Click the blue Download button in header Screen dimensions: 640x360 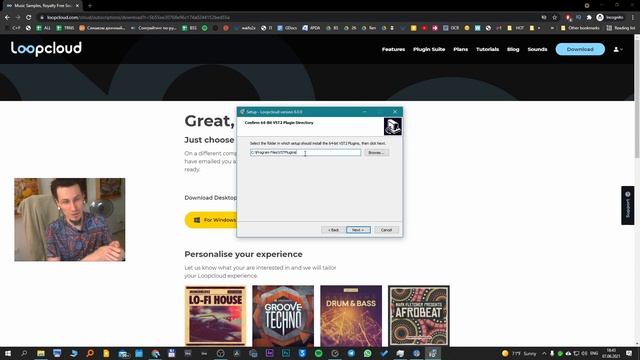(x=580, y=49)
